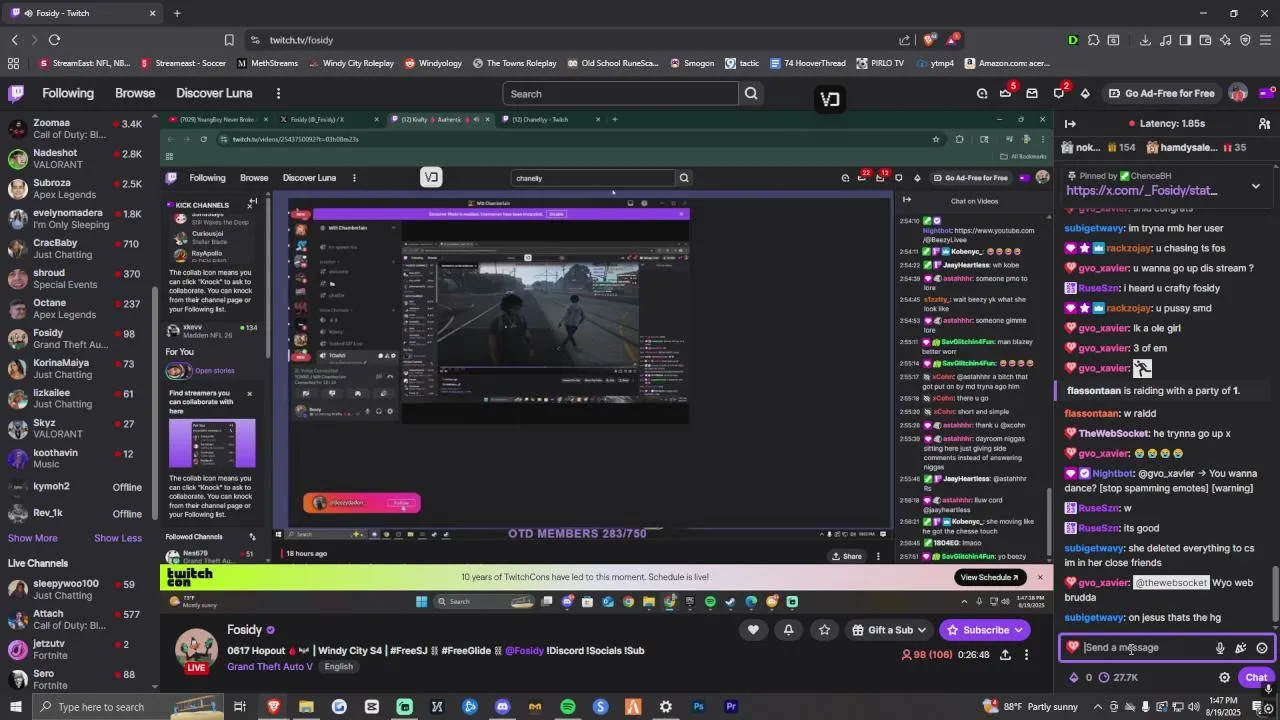Open the chat community users icon

click(x=1264, y=123)
